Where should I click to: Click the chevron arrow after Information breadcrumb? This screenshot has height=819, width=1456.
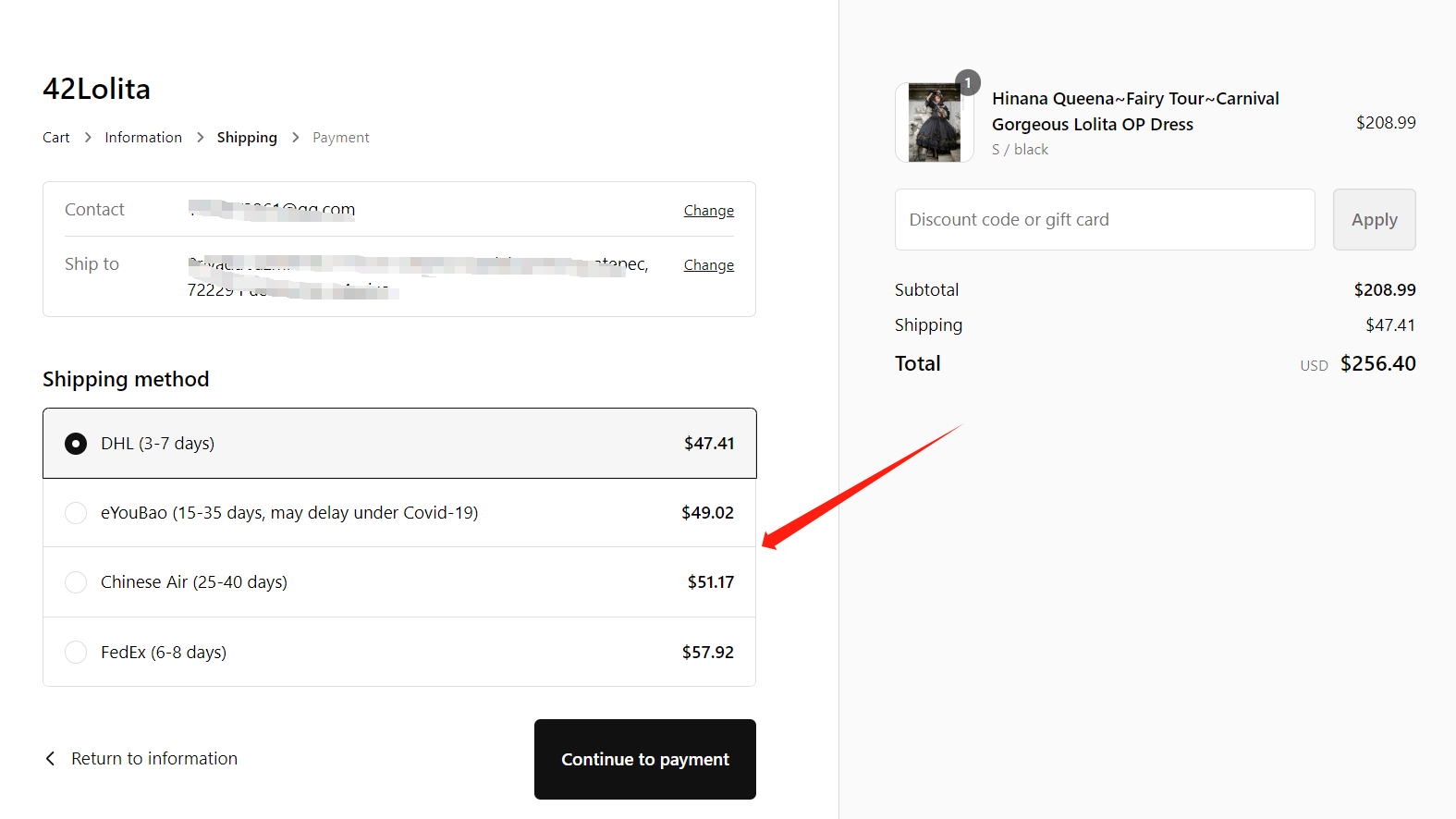click(200, 138)
